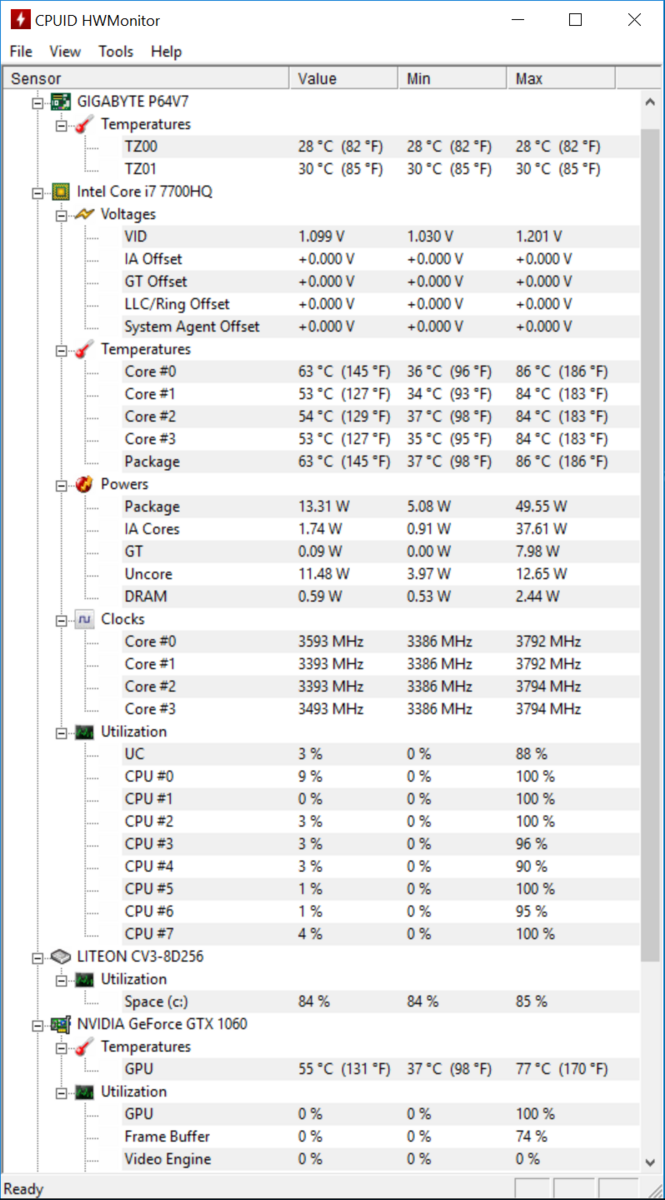Click the GIGABYTE P64V7 motherboard icon
Image resolution: width=665 pixels, height=1200 pixels.
pos(62,101)
